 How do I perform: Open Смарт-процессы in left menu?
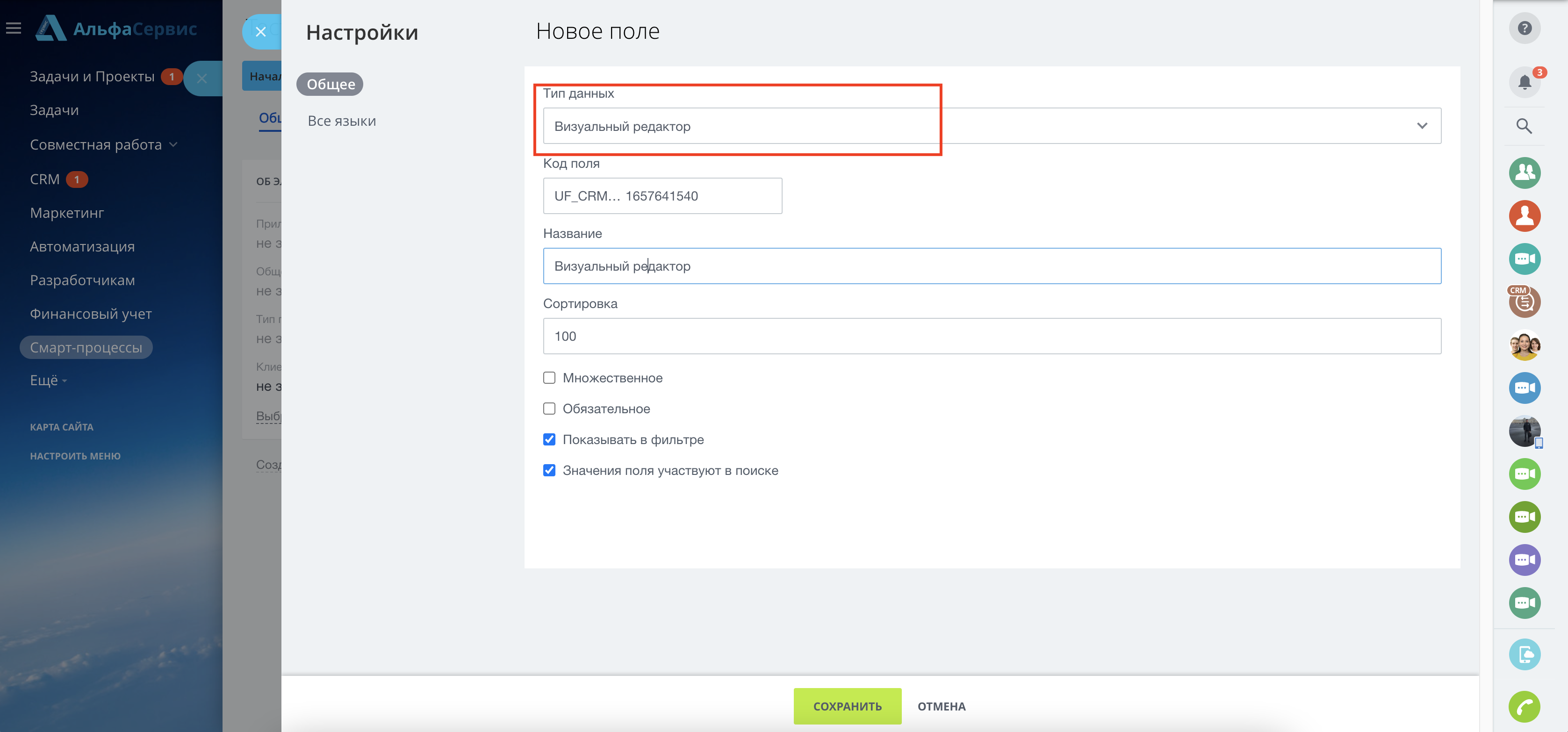click(x=86, y=347)
